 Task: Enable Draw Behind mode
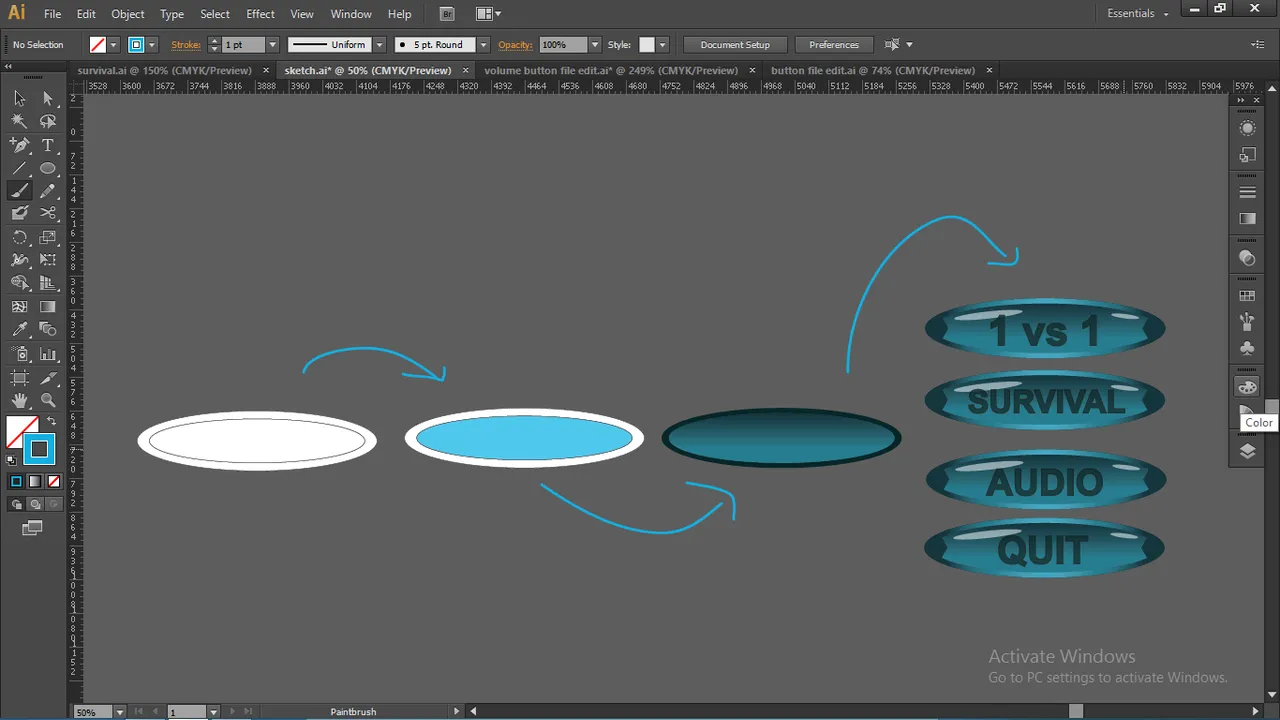(34, 504)
